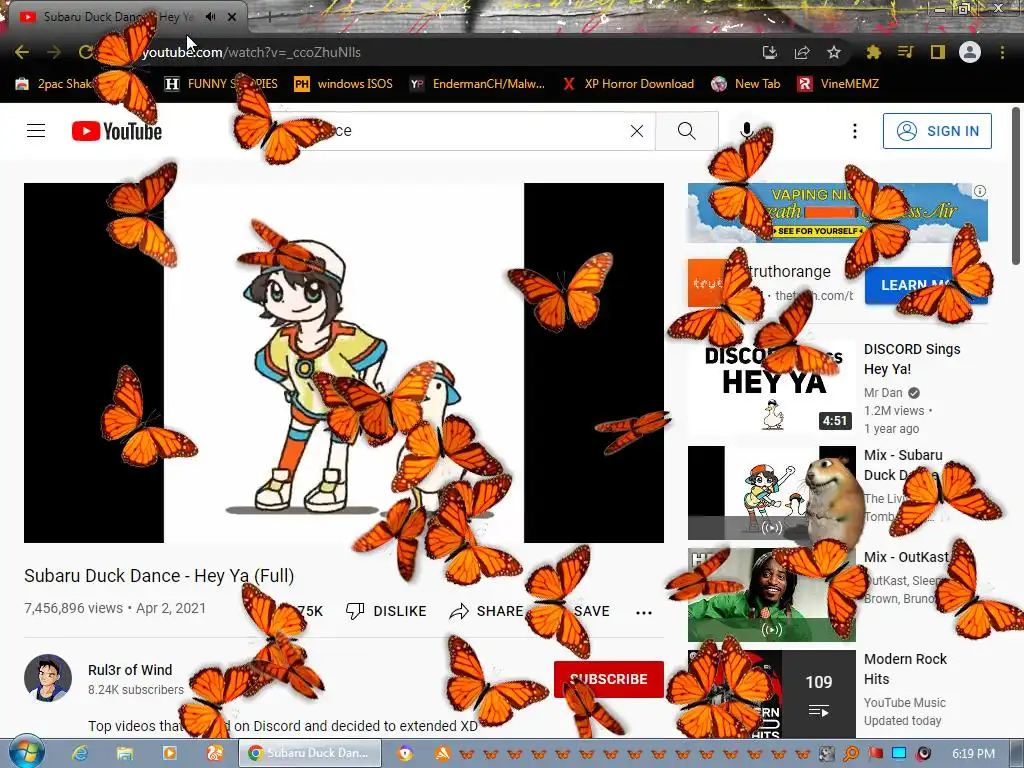This screenshot has height=768, width=1024.
Task: Open Rul3r of Wind channel avatar
Action: click(48, 678)
